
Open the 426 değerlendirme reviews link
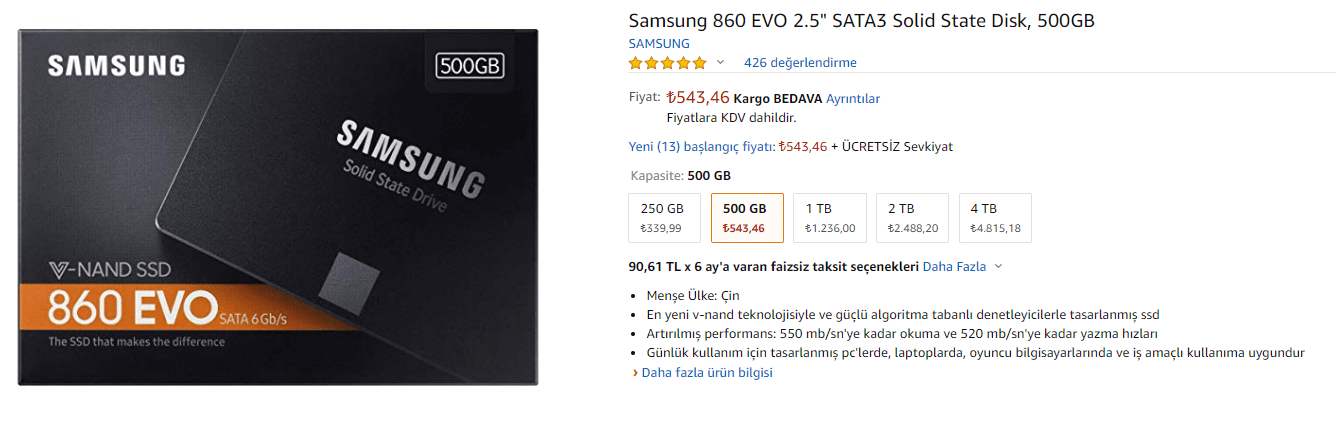tap(800, 63)
